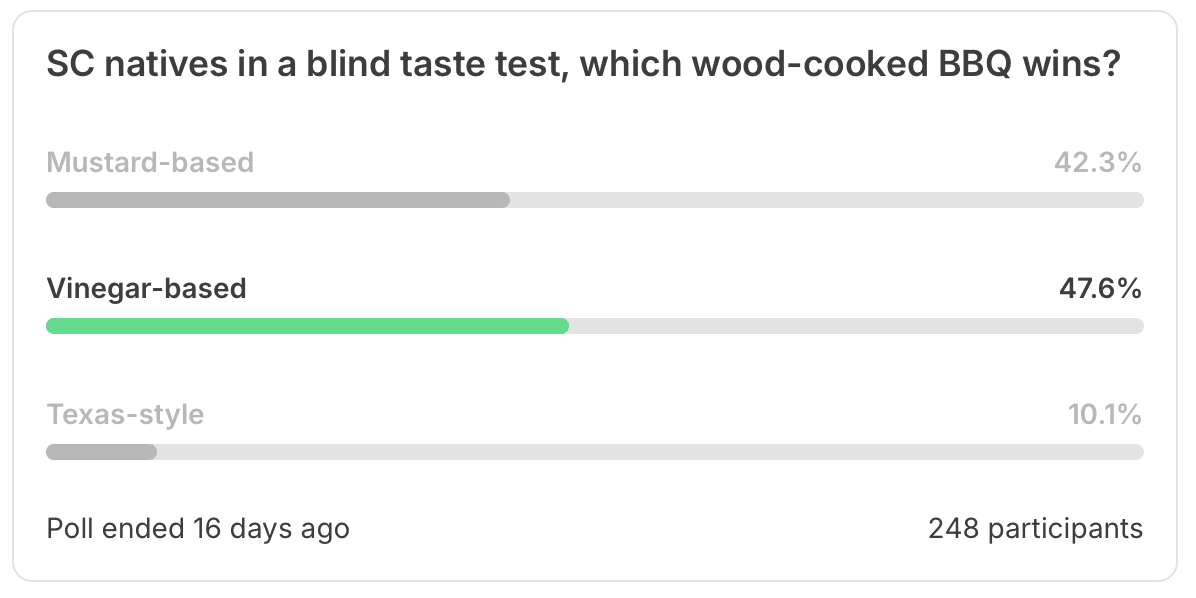
Task: Select the Mustard-based option label
Action: coord(150,162)
